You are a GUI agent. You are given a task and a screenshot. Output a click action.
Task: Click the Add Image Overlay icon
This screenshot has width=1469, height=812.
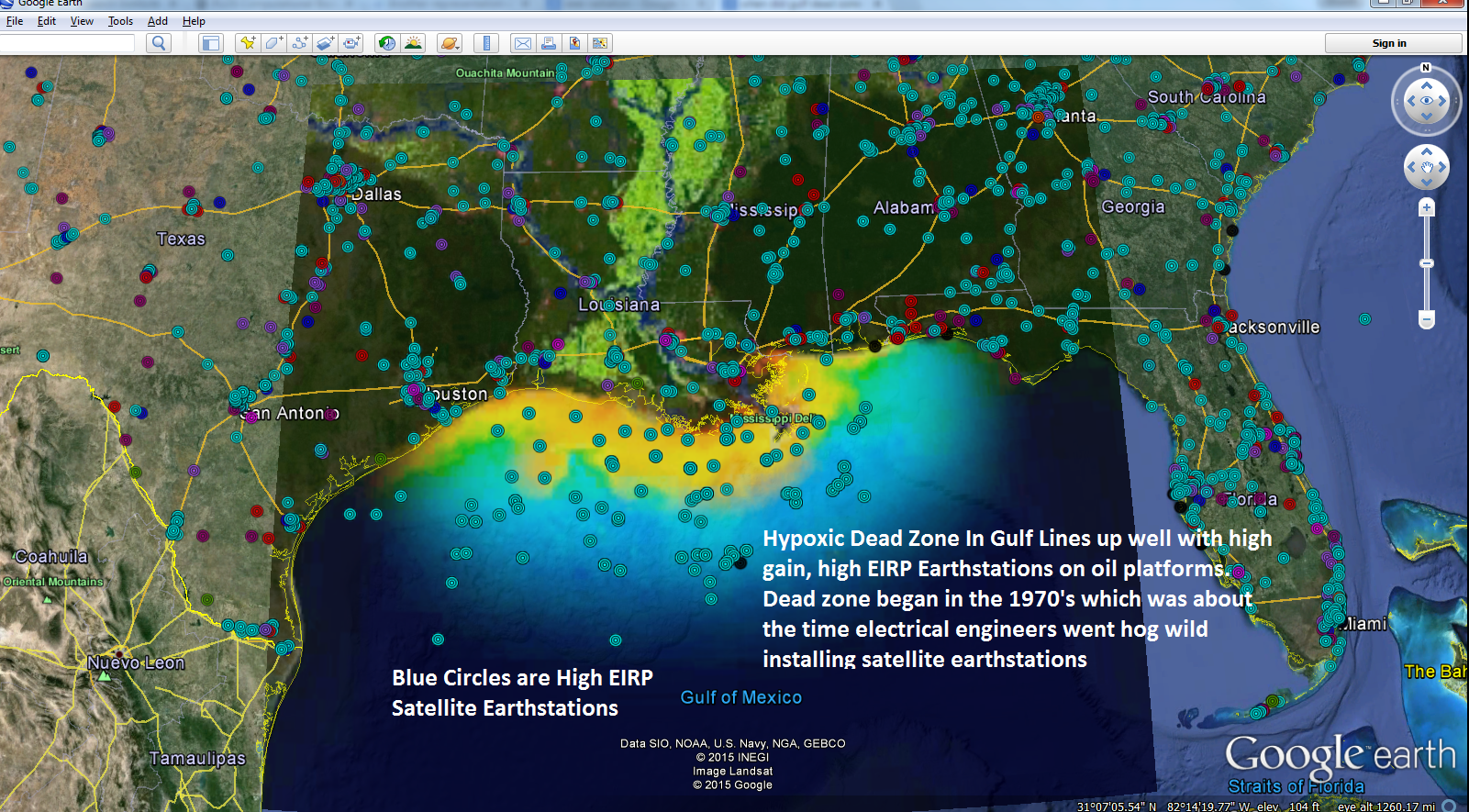[326, 43]
